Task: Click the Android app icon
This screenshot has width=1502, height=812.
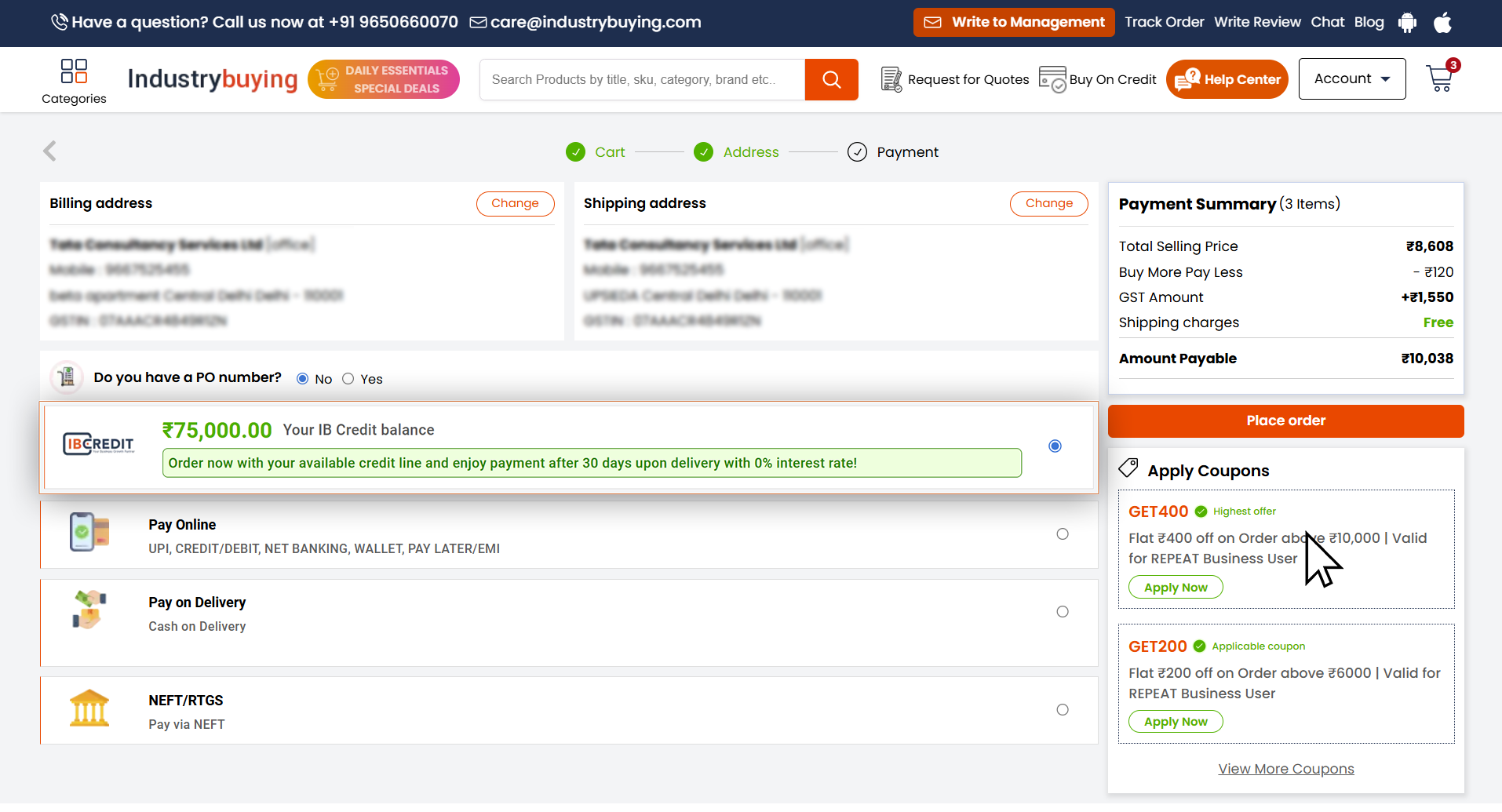Action: click(1407, 23)
